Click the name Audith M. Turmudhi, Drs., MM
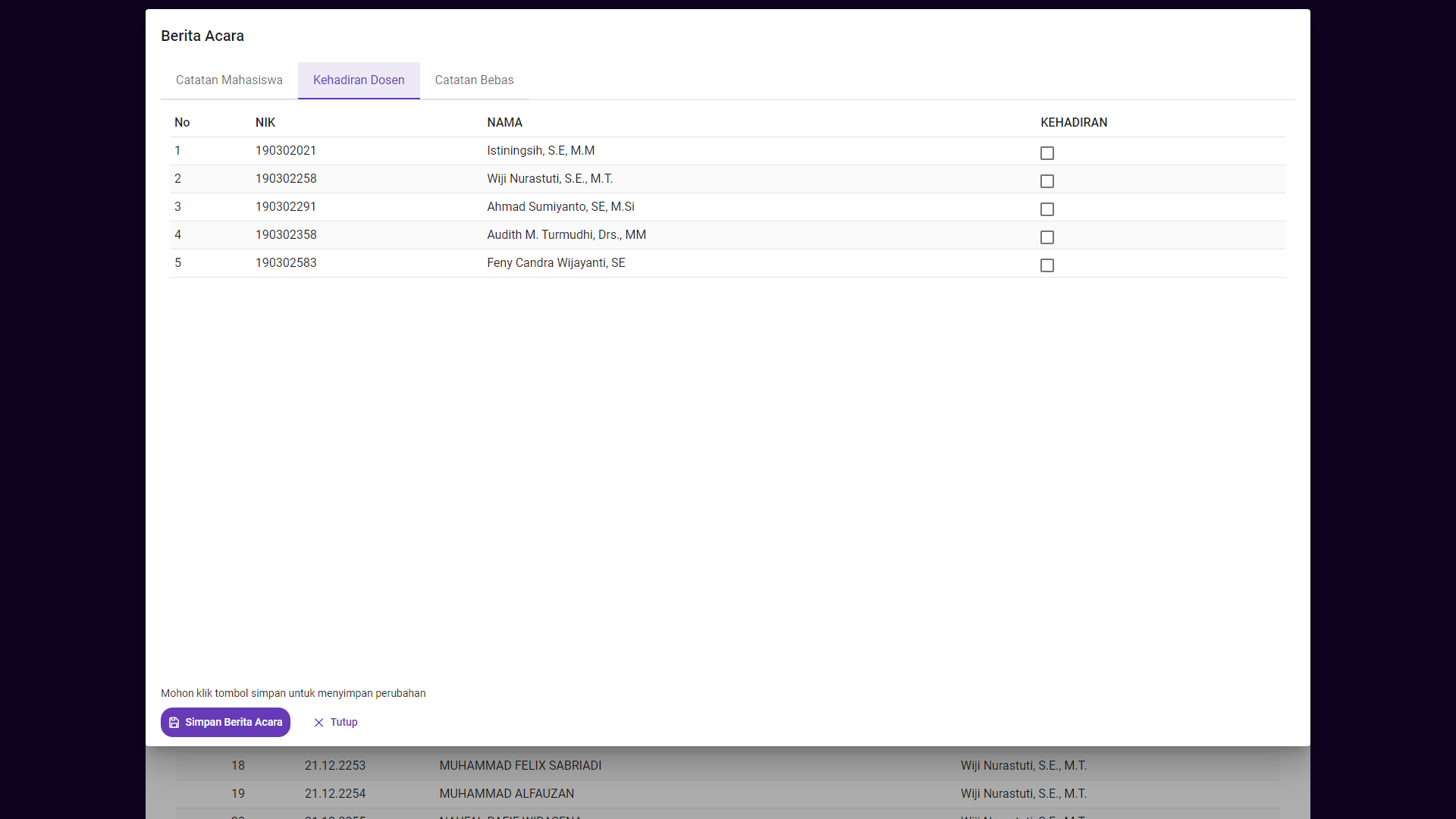 [566, 235]
